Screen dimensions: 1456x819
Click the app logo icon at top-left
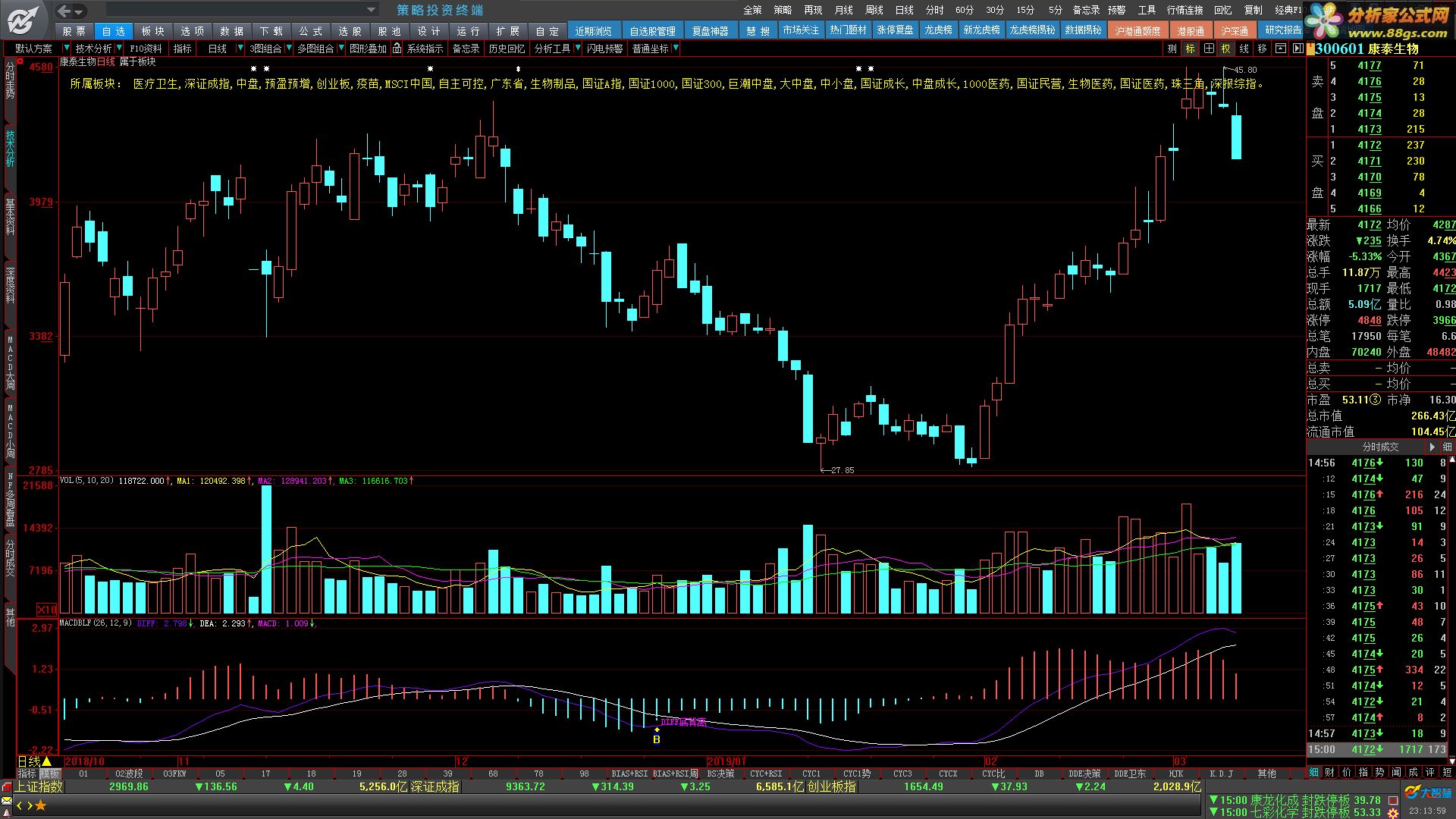click(25, 19)
